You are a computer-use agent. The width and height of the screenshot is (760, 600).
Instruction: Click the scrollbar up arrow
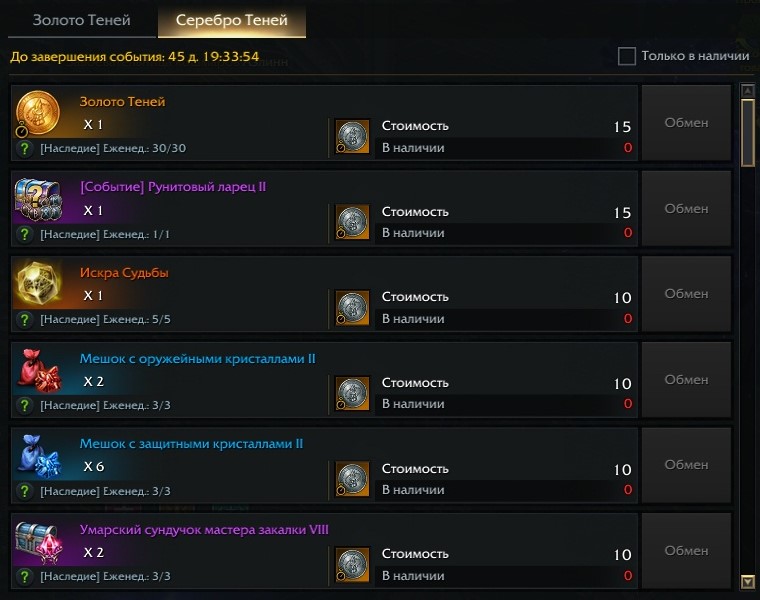[x=747, y=91]
